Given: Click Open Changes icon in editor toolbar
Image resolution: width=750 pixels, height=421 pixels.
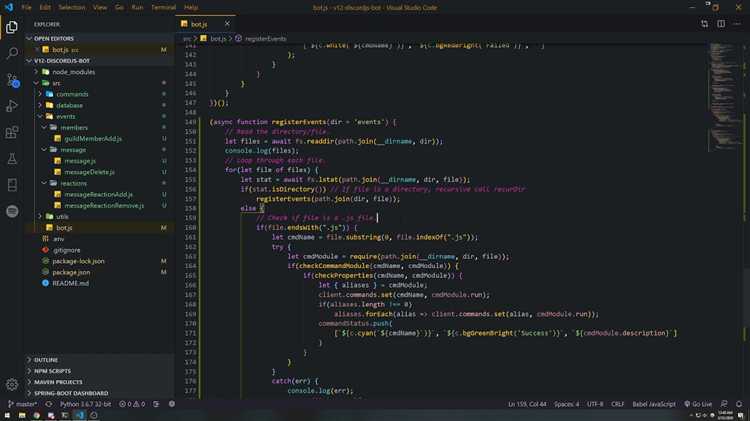Looking at the screenshot, I should pyautogui.click(x=705, y=24).
